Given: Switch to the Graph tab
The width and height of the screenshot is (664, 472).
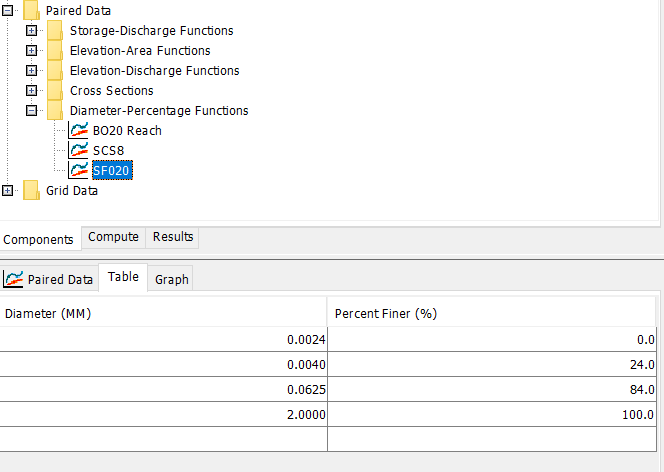Looking at the screenshot, I should pos(171,280).
